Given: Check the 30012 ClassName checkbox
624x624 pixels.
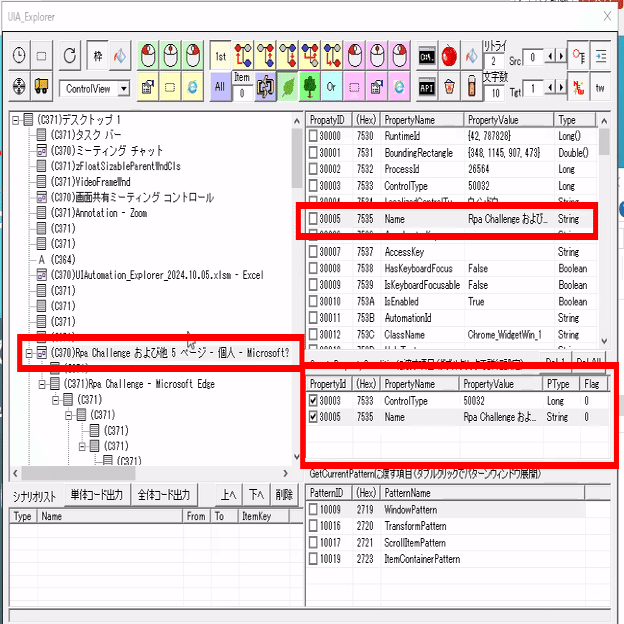Looking at the screenshot, I should pyautogui.click(x=313, y=334).
